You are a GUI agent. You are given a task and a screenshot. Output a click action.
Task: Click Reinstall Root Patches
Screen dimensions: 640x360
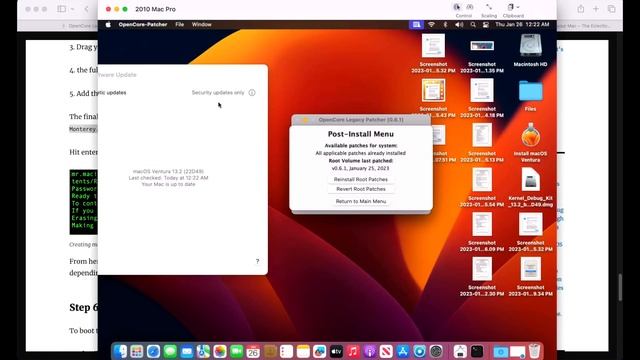click(361, 179)
